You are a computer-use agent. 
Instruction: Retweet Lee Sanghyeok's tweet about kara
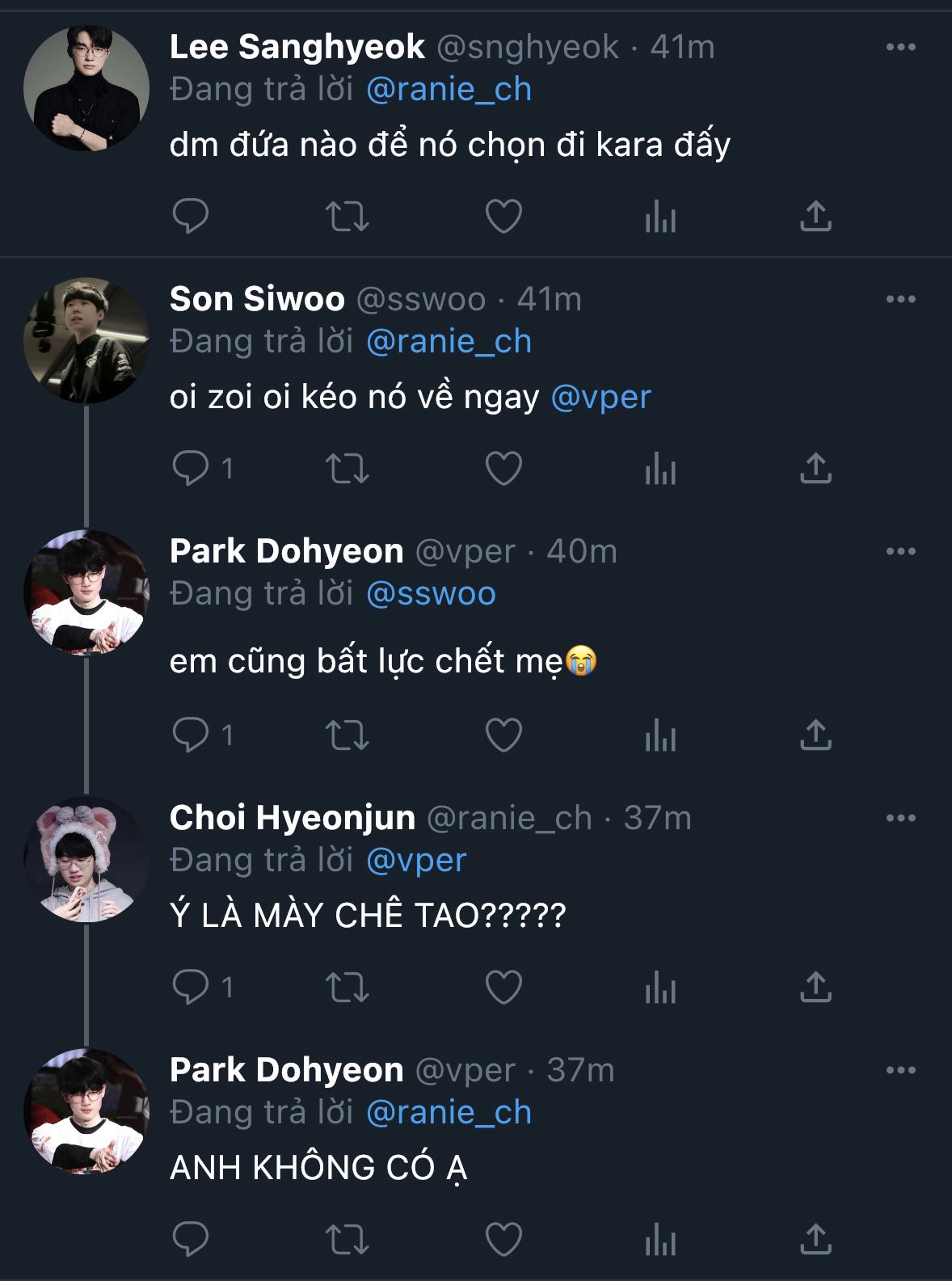(347, 216)
